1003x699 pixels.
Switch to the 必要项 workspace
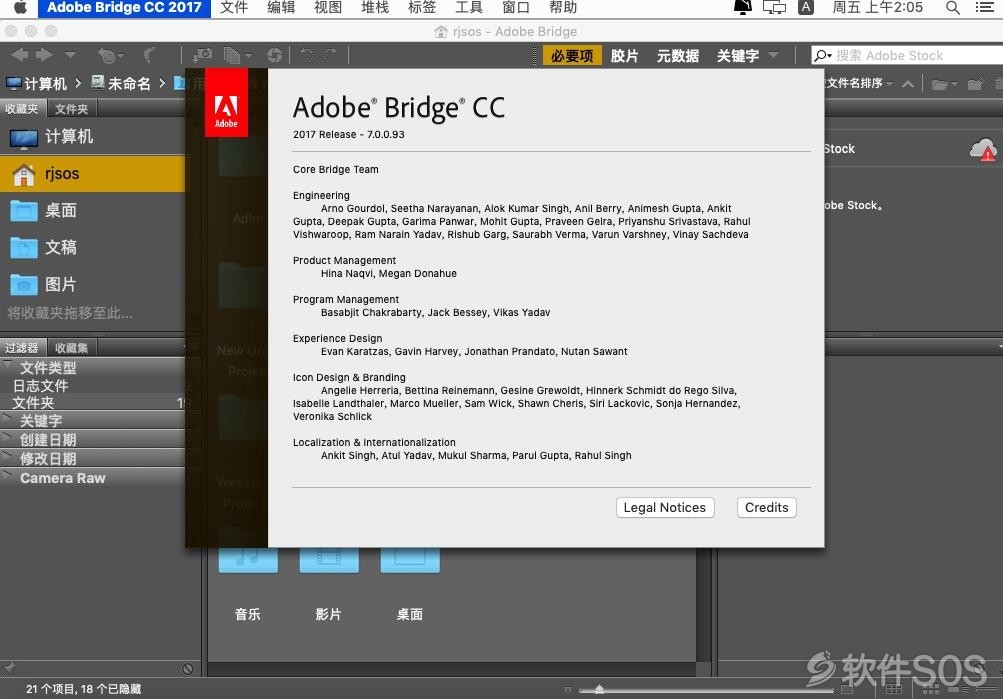point(572,56)
